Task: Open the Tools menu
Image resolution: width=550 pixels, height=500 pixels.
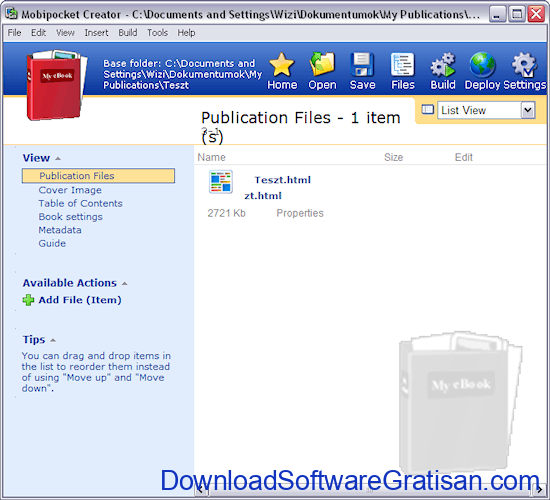Action: coord(157,33)
